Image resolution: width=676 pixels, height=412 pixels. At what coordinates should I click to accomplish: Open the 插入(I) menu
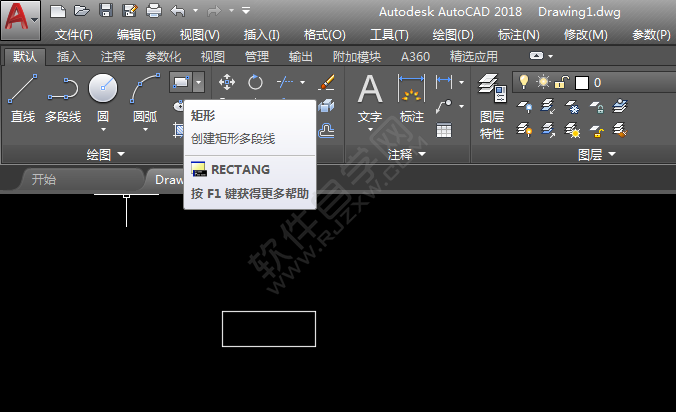pyautogui.click(x=261, y=35)
